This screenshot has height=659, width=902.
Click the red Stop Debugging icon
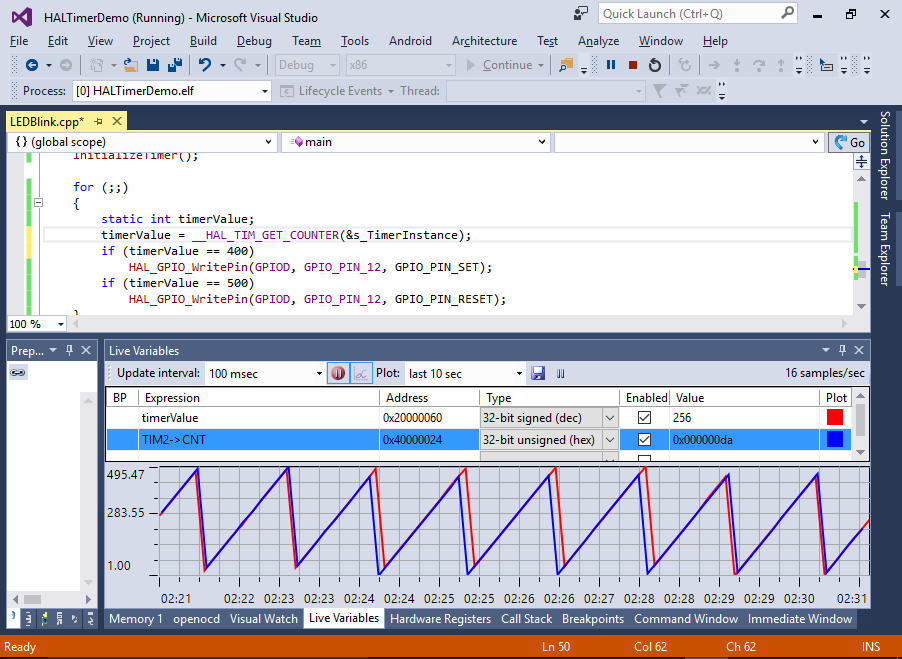[x=634, y=64]
